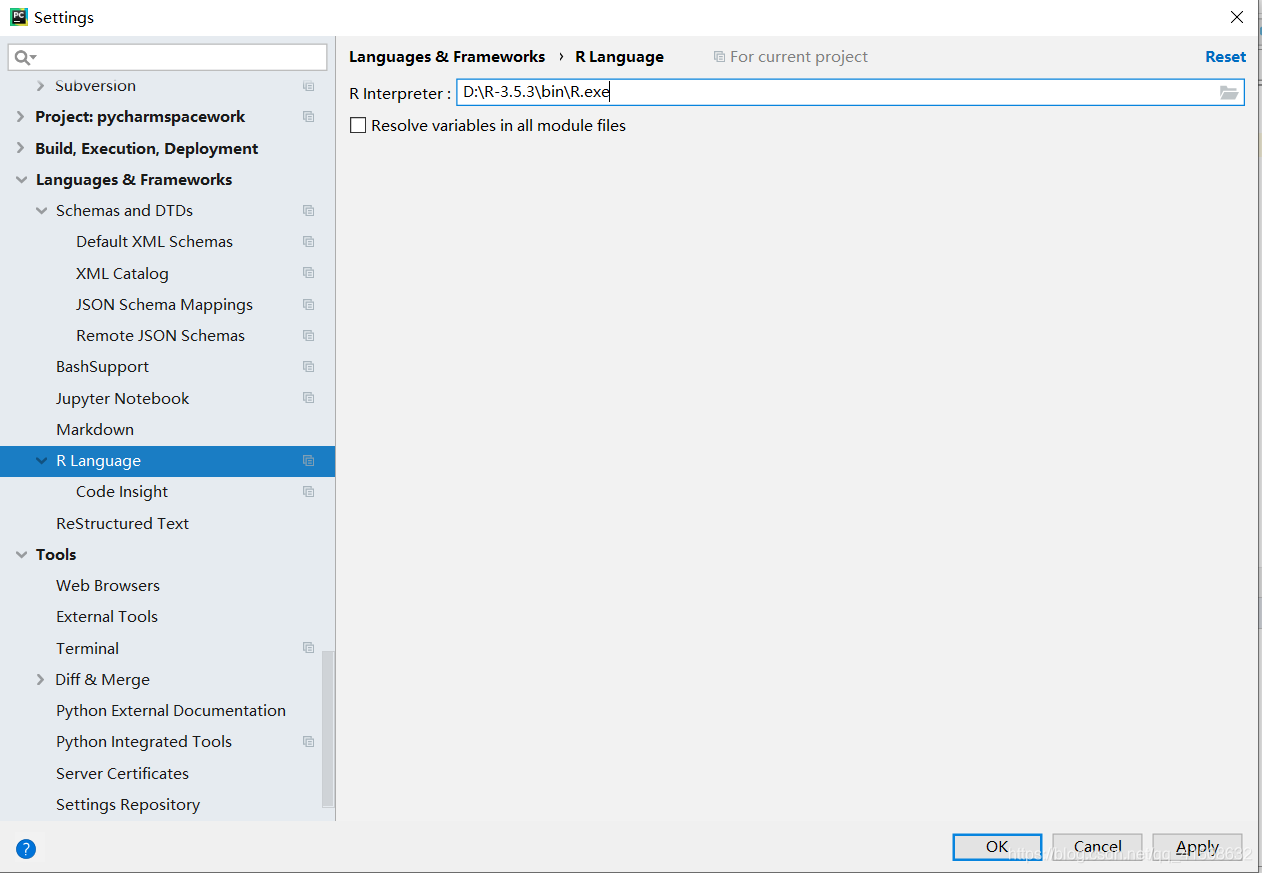Click project-level icon next to JSON Schema Mappings
Image resolution: width=1262 pixels, height=873 pixels.
pyautogui.click(x=309, y=305)
